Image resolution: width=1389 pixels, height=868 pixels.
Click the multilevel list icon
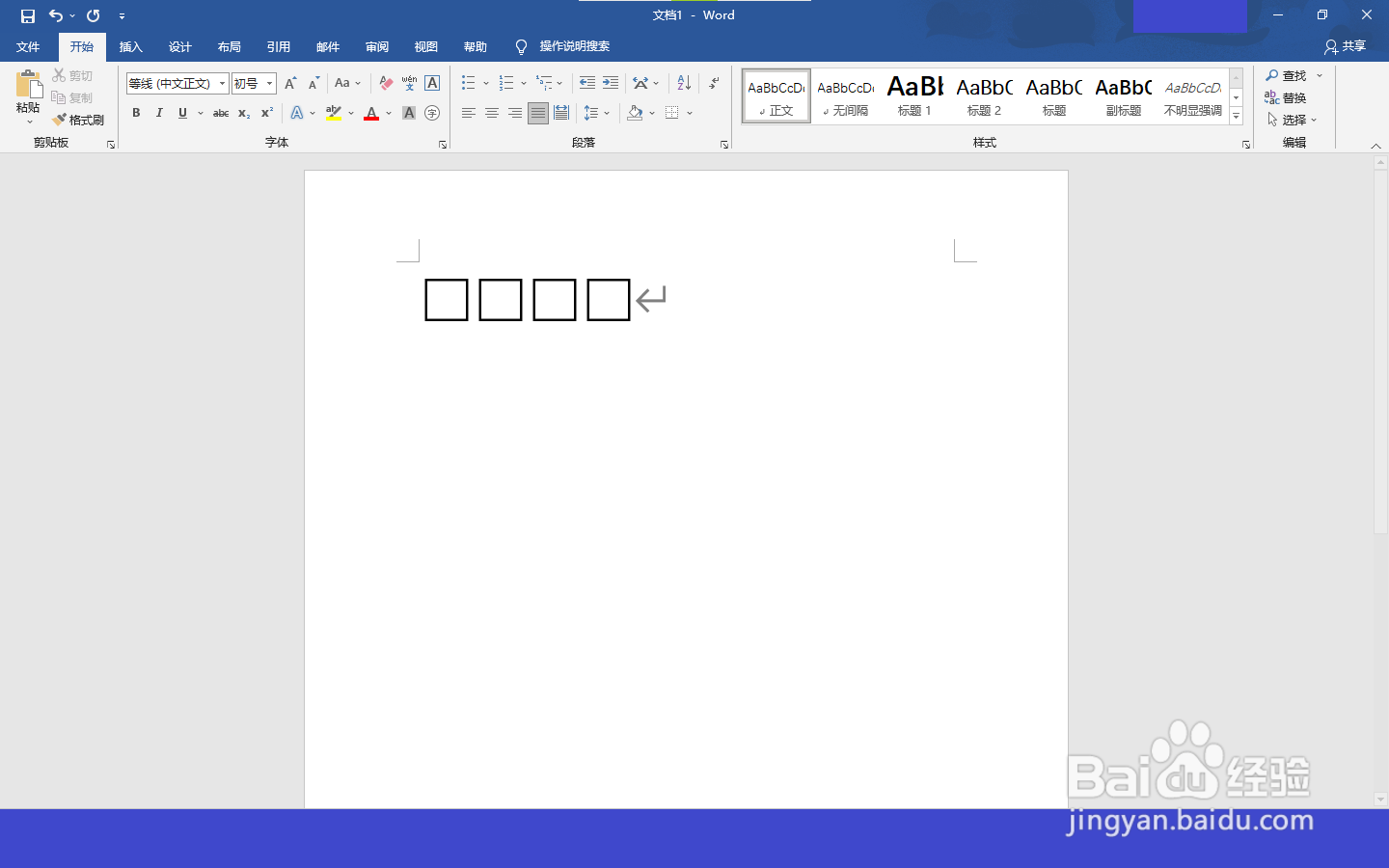click(x=545, y=83)
